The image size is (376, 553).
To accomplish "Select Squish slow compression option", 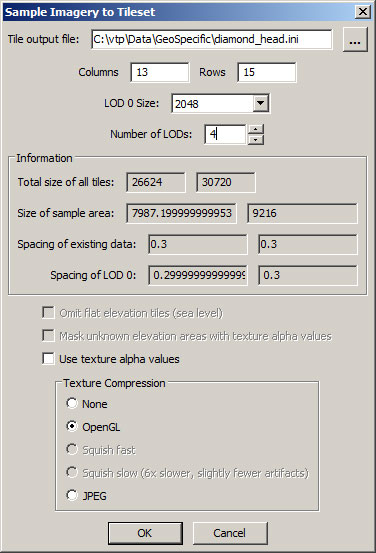I will tap(72, 473).
